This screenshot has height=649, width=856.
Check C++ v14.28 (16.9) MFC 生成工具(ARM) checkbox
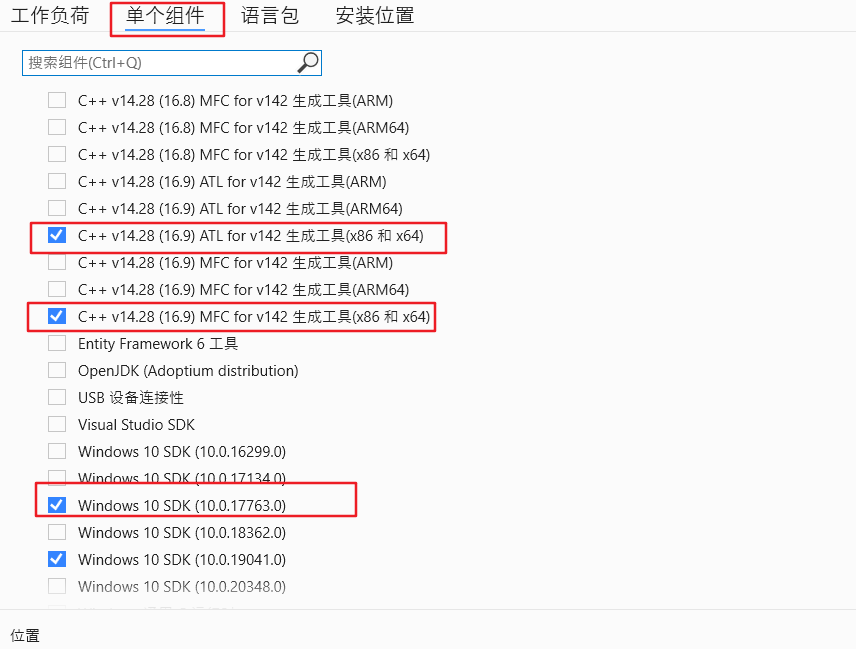coord(57,263)
